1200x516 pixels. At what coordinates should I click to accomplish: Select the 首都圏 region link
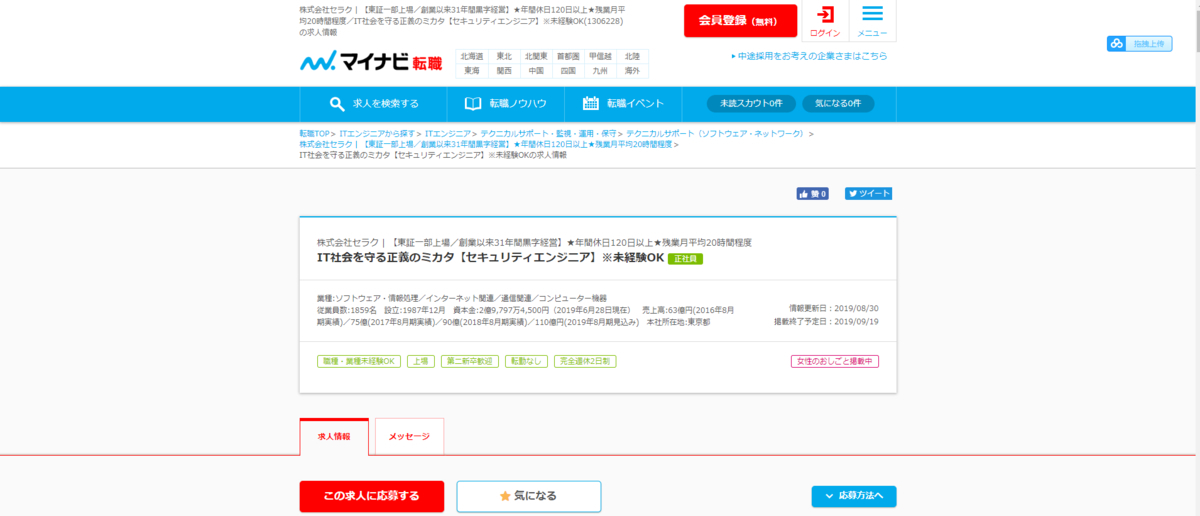[568, 57]
